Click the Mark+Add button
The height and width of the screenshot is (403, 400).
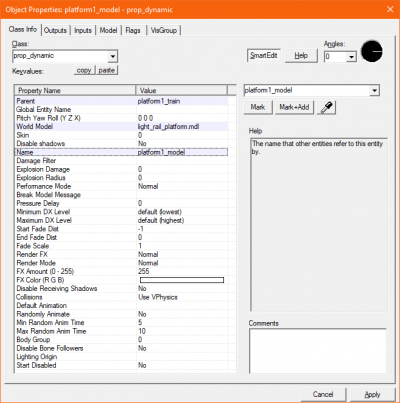click(x=294, y=107)
